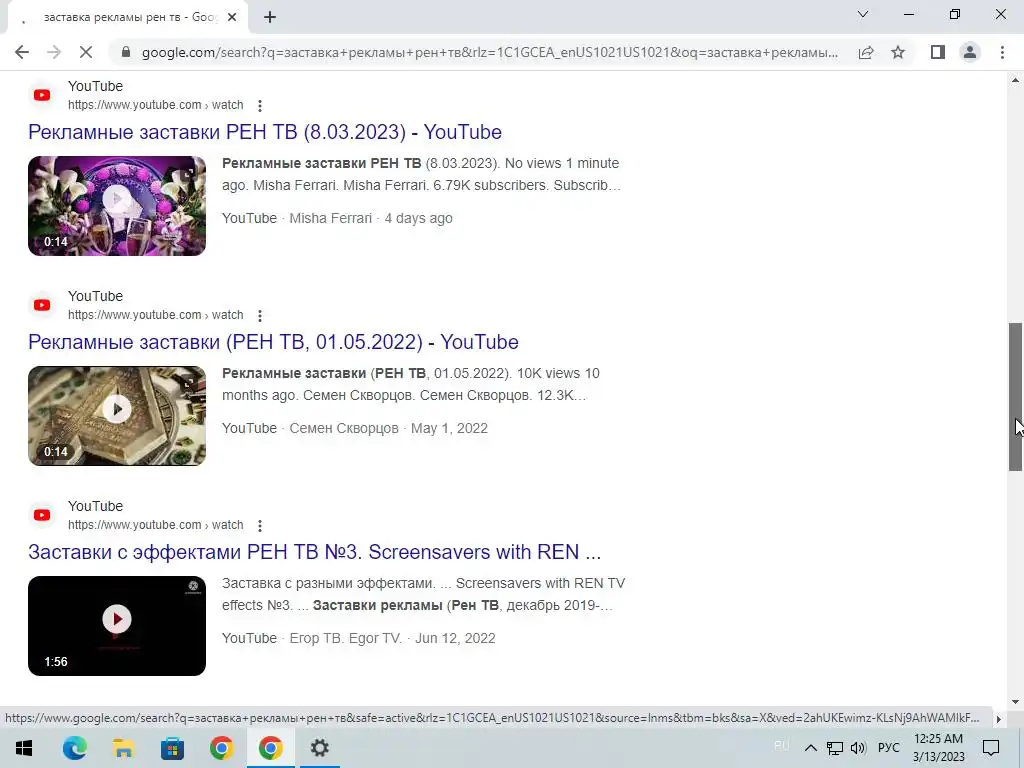This screenshot has width=1024, height=768.
Task: Open Settings from the taskbar gear
Action: [x=319, y=748]
